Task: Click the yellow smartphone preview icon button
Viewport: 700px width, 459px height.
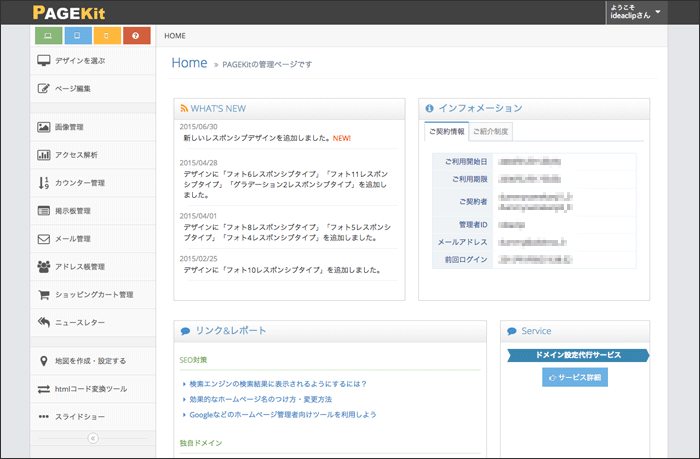Action: [x=107, y=36]
